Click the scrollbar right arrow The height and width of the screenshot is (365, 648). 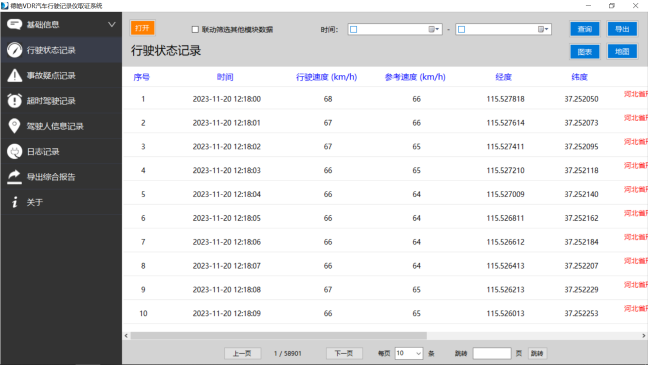point(643,336)
